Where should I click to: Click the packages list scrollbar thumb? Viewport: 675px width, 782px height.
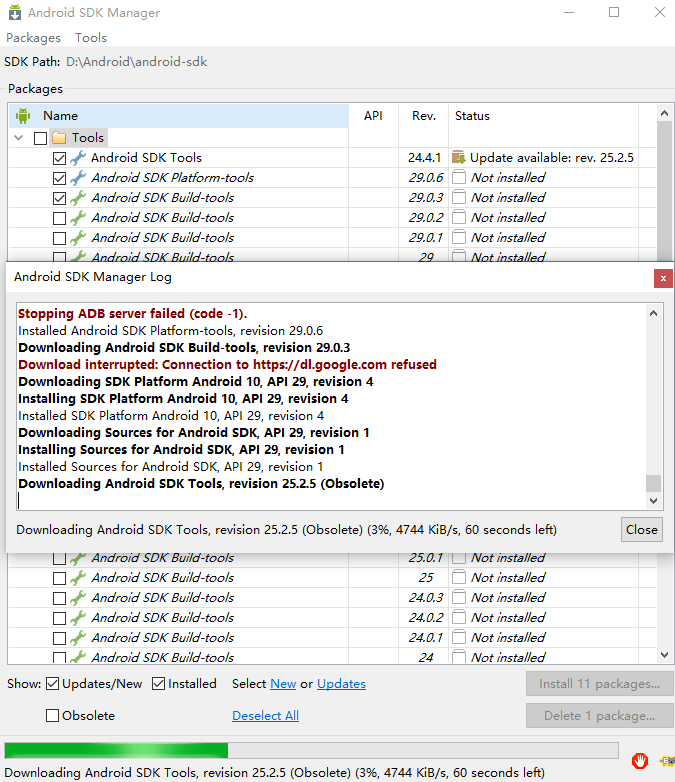pyautogui.click(x=664, y=192)
